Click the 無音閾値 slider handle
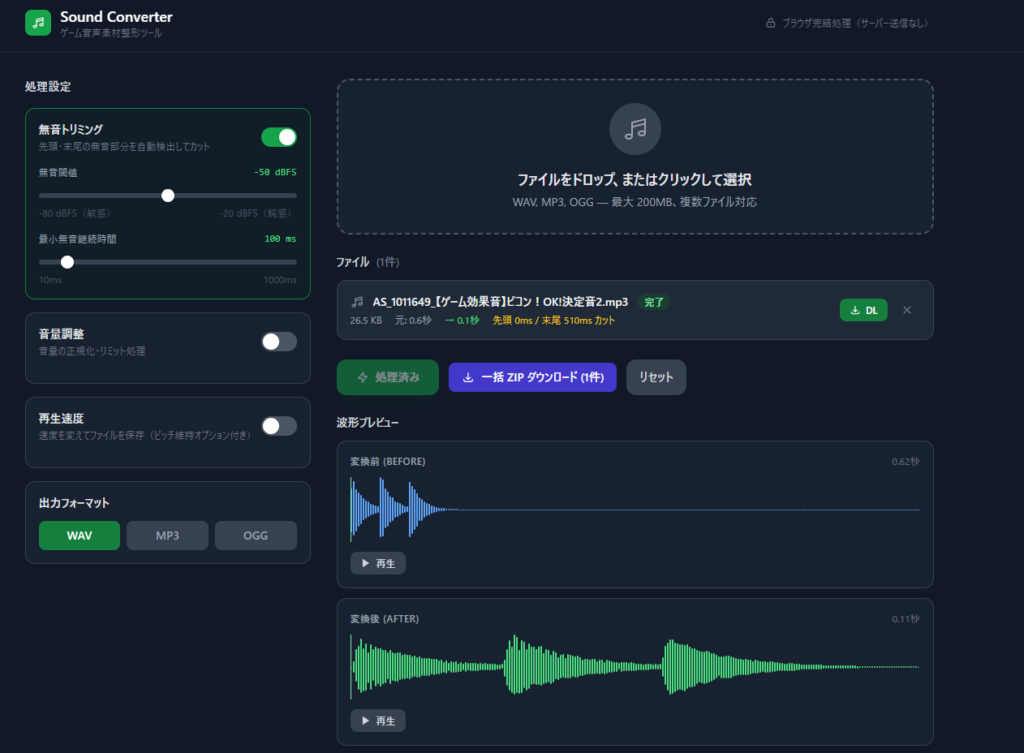Screen dimensions: 1024x753 168,195
